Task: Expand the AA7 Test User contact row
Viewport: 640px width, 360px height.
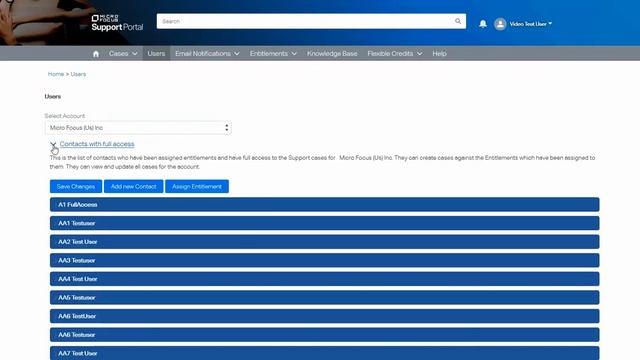Action: click(x=324, y=353)
